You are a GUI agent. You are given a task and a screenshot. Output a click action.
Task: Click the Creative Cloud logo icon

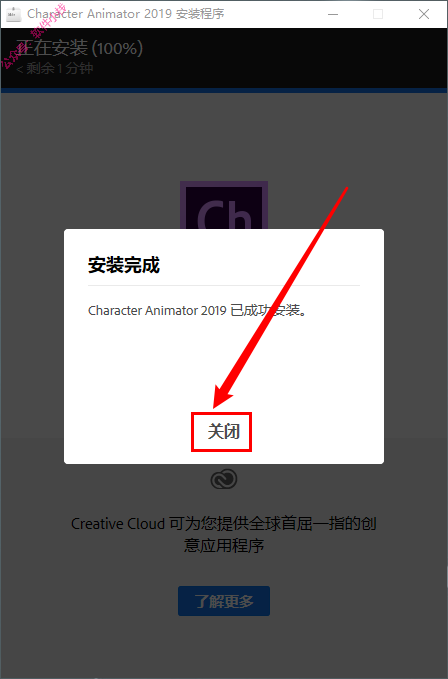point(224,479)
